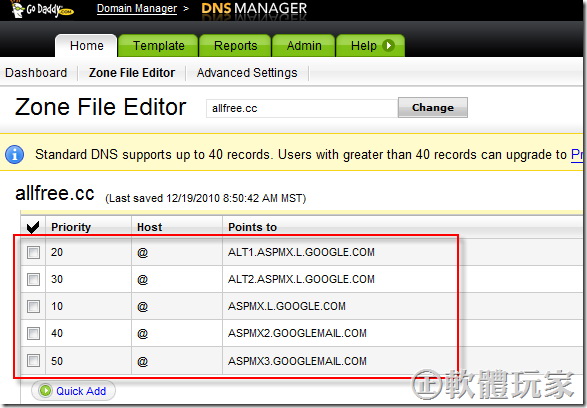The height and width of the screenshot is (408, 587).
Task: Select Zone File Editor sub-navigation item
Action: click(132, 73)
